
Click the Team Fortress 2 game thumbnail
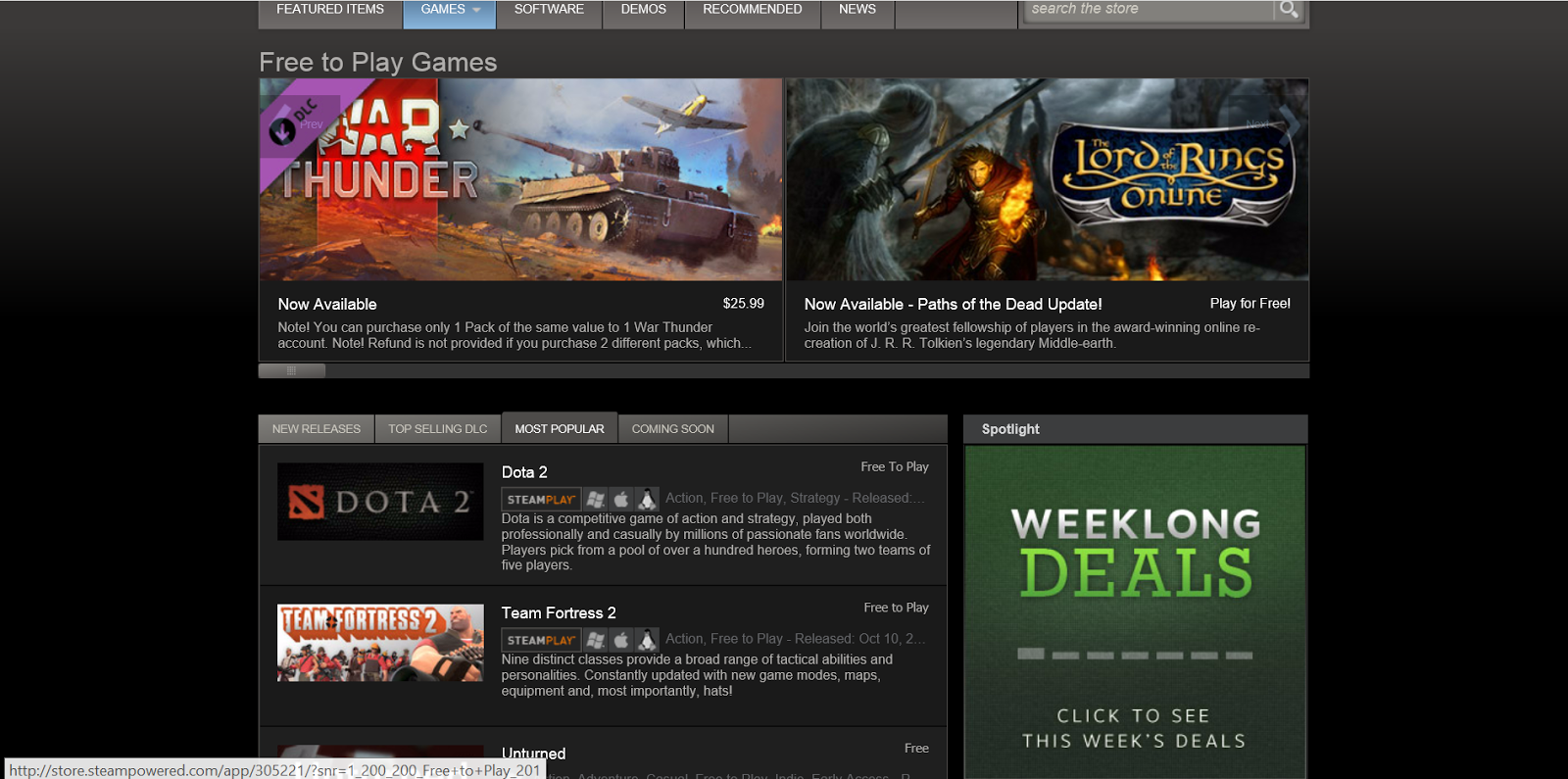point(380,643)
